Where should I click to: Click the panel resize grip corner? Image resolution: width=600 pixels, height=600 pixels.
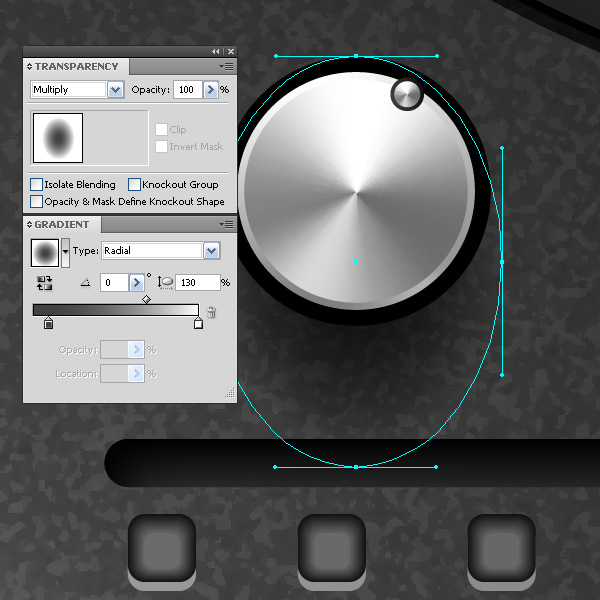[x=230, y=393]
